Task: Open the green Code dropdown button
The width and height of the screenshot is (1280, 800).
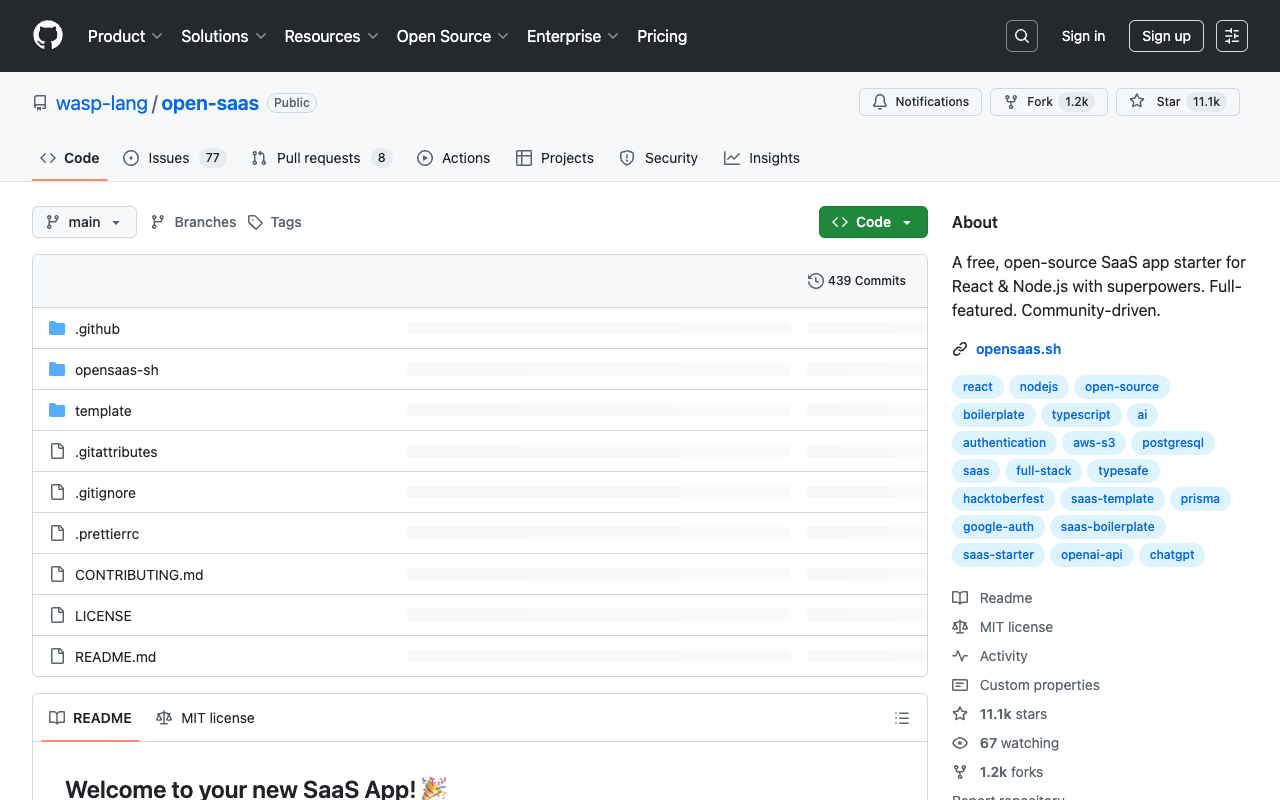Action: tap(873, 222)
